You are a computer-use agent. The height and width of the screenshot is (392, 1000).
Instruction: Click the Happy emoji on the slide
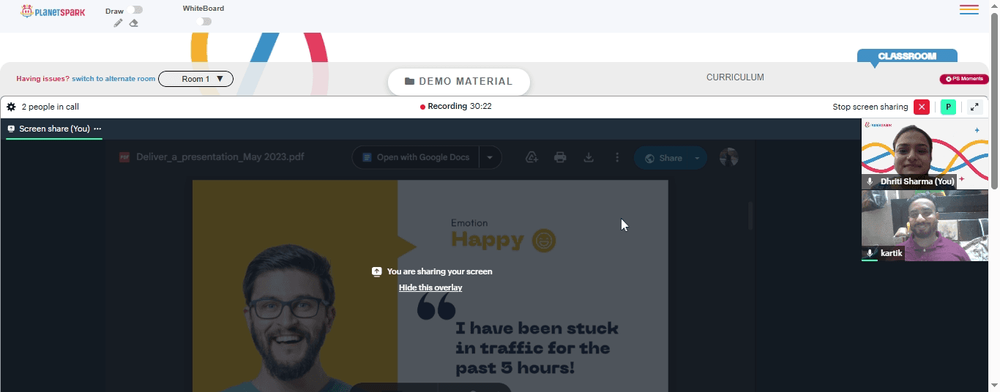tap(544, 240)
